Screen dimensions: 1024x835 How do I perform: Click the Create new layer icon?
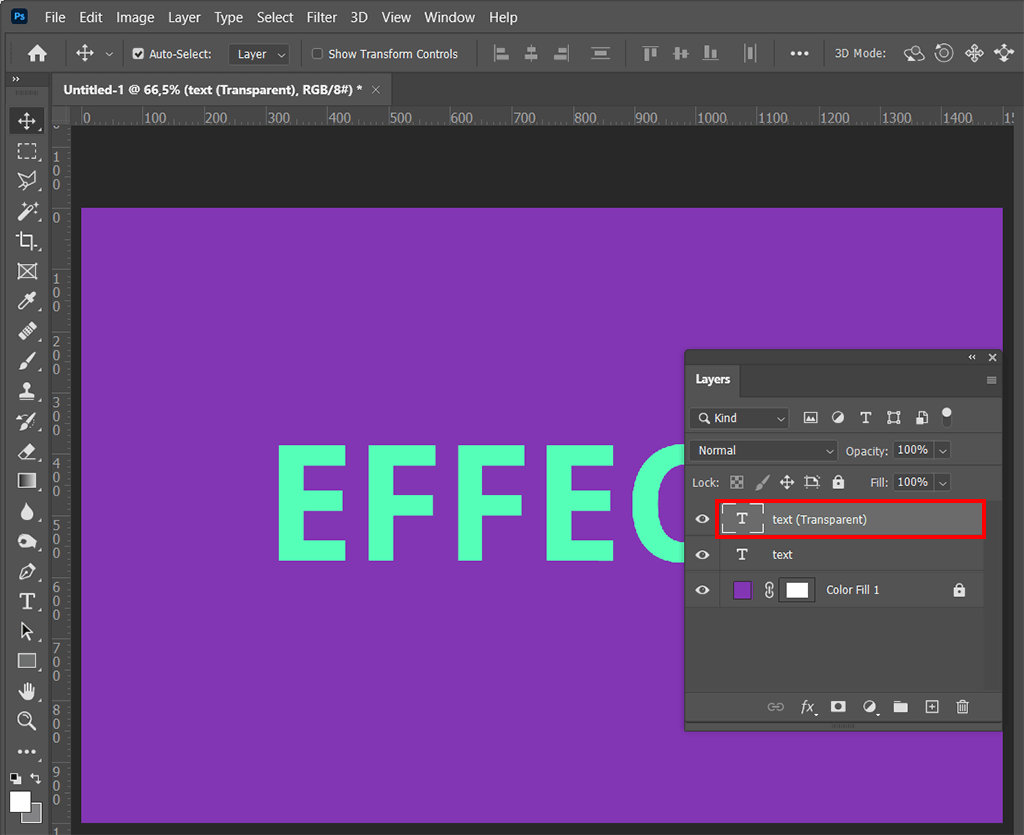click(932, 706)
